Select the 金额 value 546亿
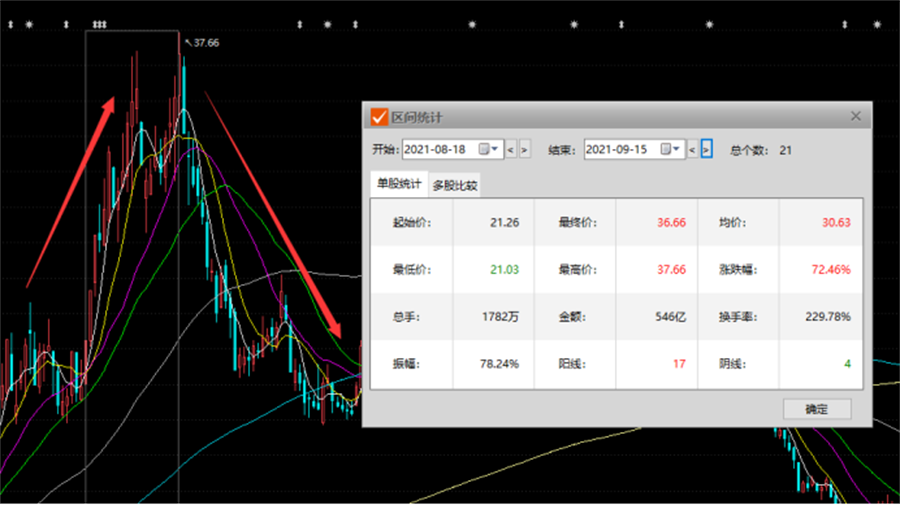Image resolution: width=900 pixels, height=505 pixels. [670, 317]
